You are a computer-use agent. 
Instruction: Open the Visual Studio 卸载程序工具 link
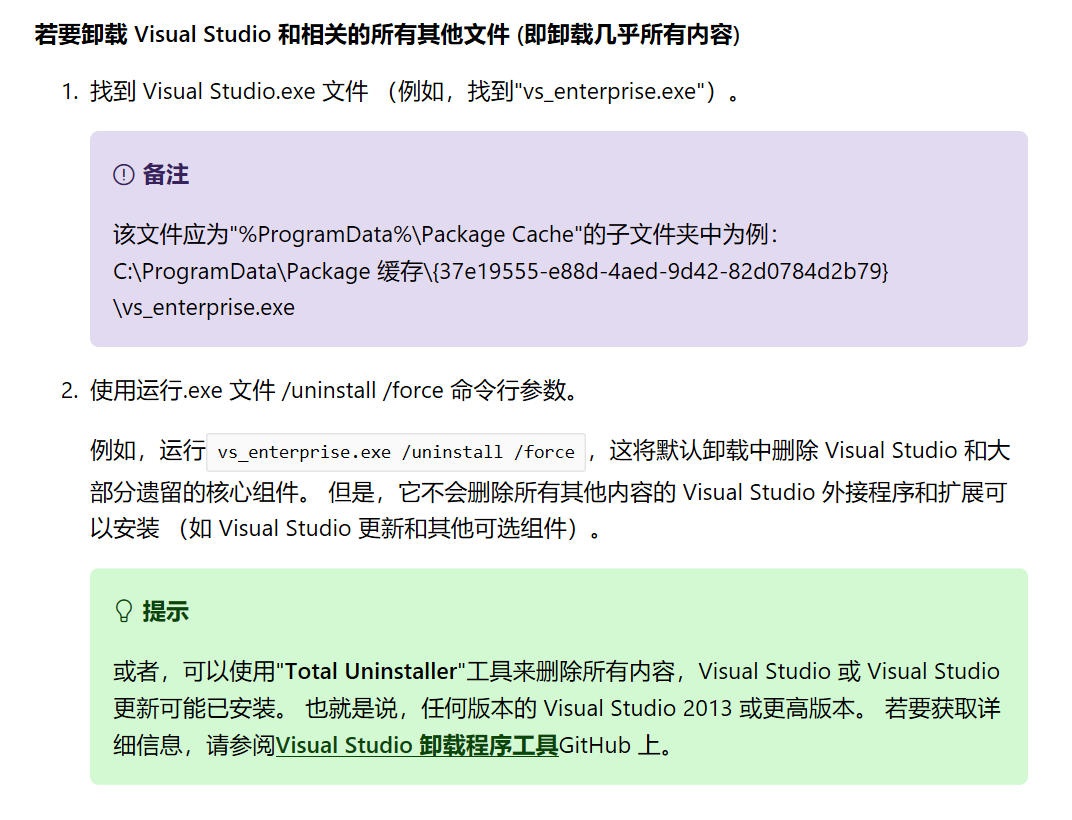(x=416, y=745)
